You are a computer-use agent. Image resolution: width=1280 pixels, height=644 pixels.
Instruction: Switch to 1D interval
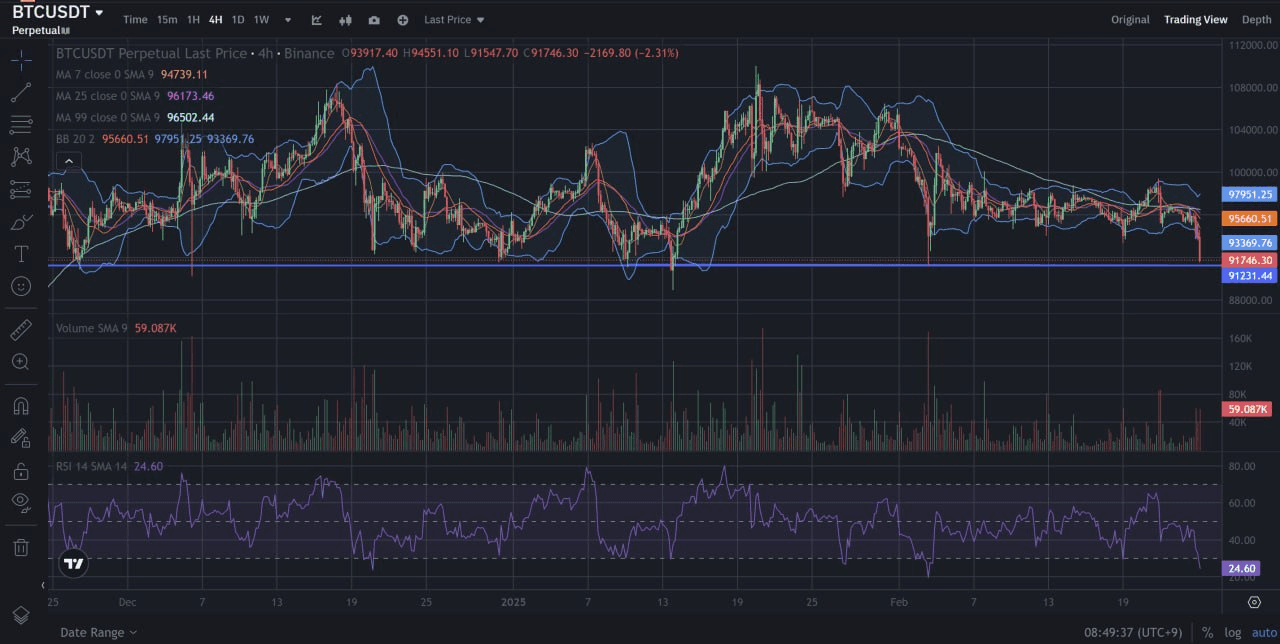click(x=237, y=20)
